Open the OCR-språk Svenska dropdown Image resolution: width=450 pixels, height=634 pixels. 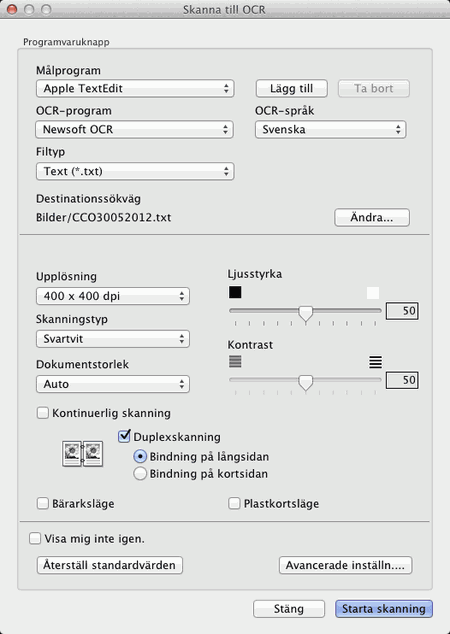(x=330, y=129)
